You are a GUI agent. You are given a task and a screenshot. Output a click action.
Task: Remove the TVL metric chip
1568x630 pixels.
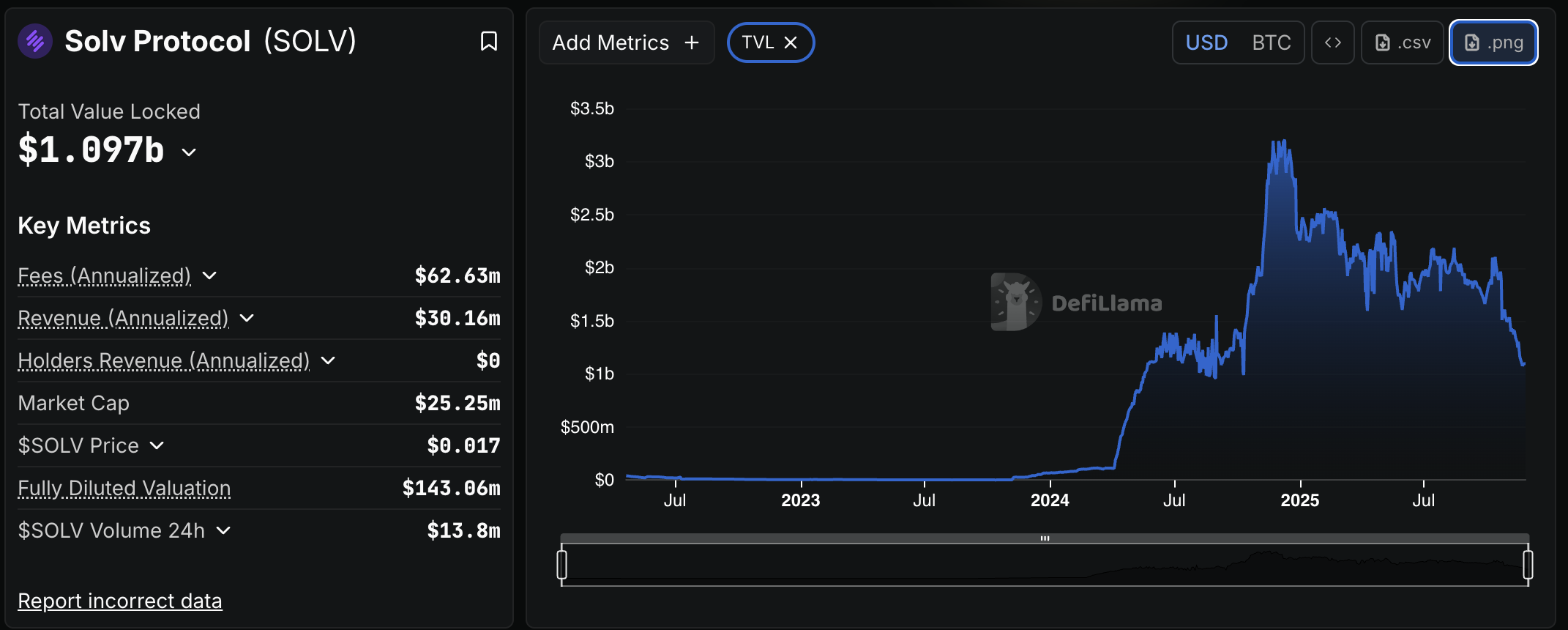point(791,42)
